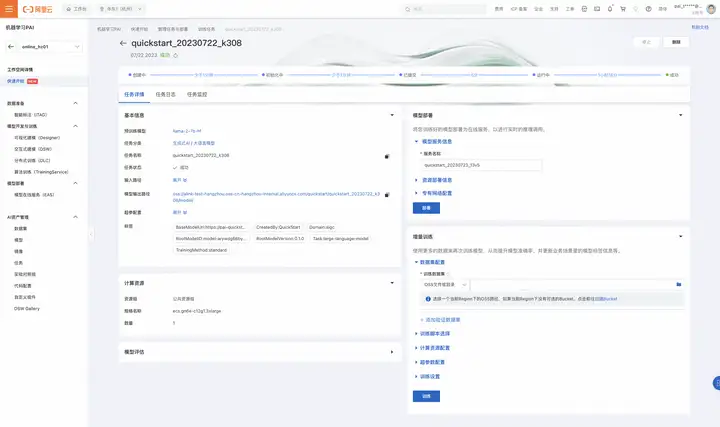Open the notification bell in top bar
720x427 pixels.
[610, 9]
